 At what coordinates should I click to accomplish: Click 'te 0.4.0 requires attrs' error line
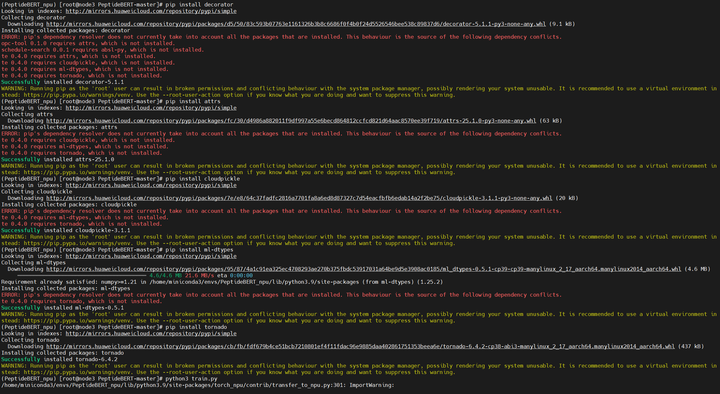pos(78,56)
